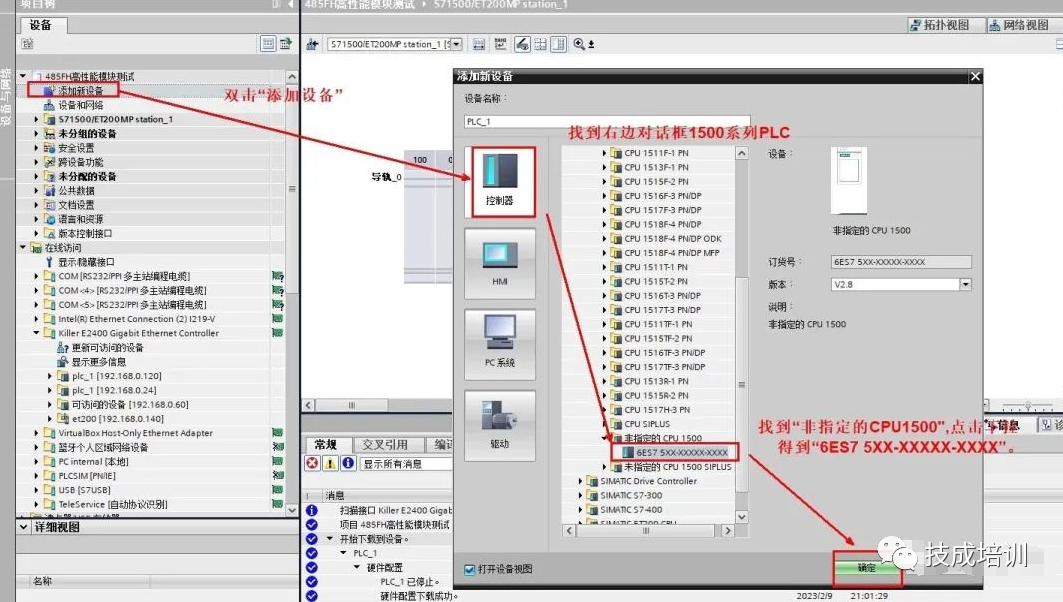Click the device thumbnail preview image
Image resolution: width=1063 pixels, height=602 pixels.
[849, 180]
